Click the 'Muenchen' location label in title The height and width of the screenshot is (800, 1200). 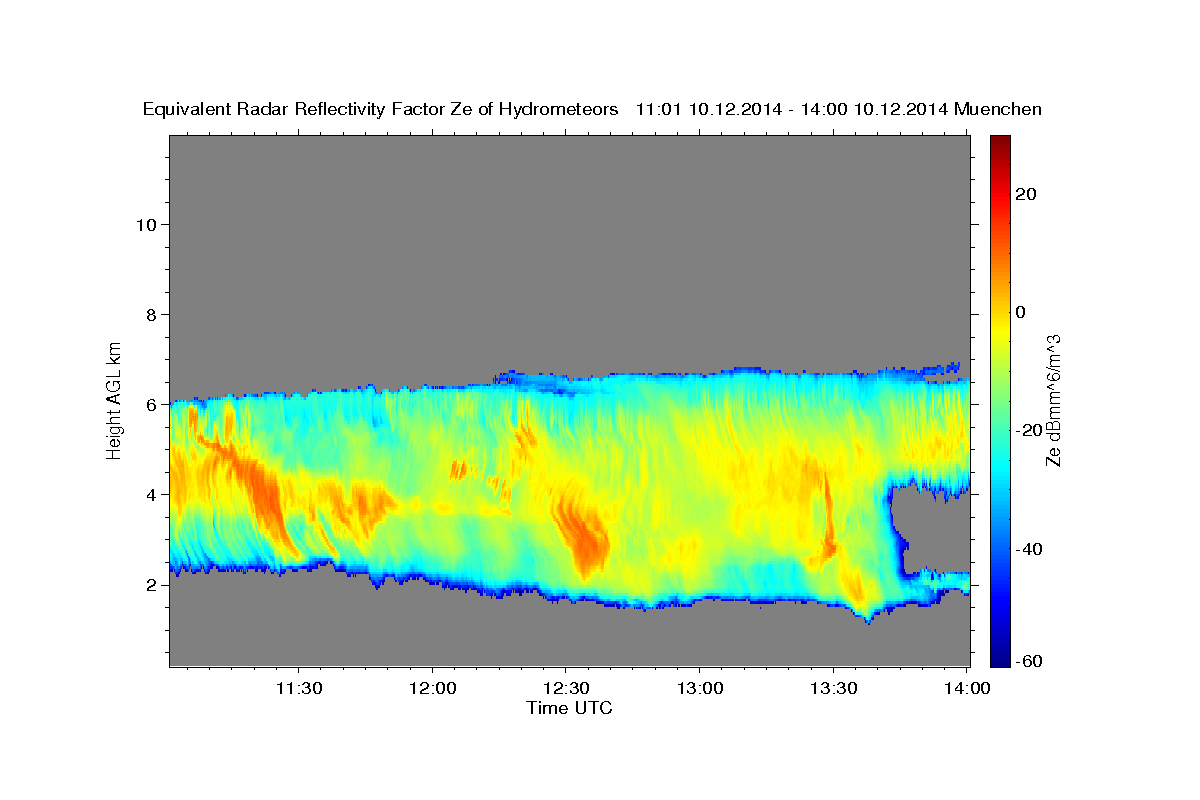coord(999,109)
